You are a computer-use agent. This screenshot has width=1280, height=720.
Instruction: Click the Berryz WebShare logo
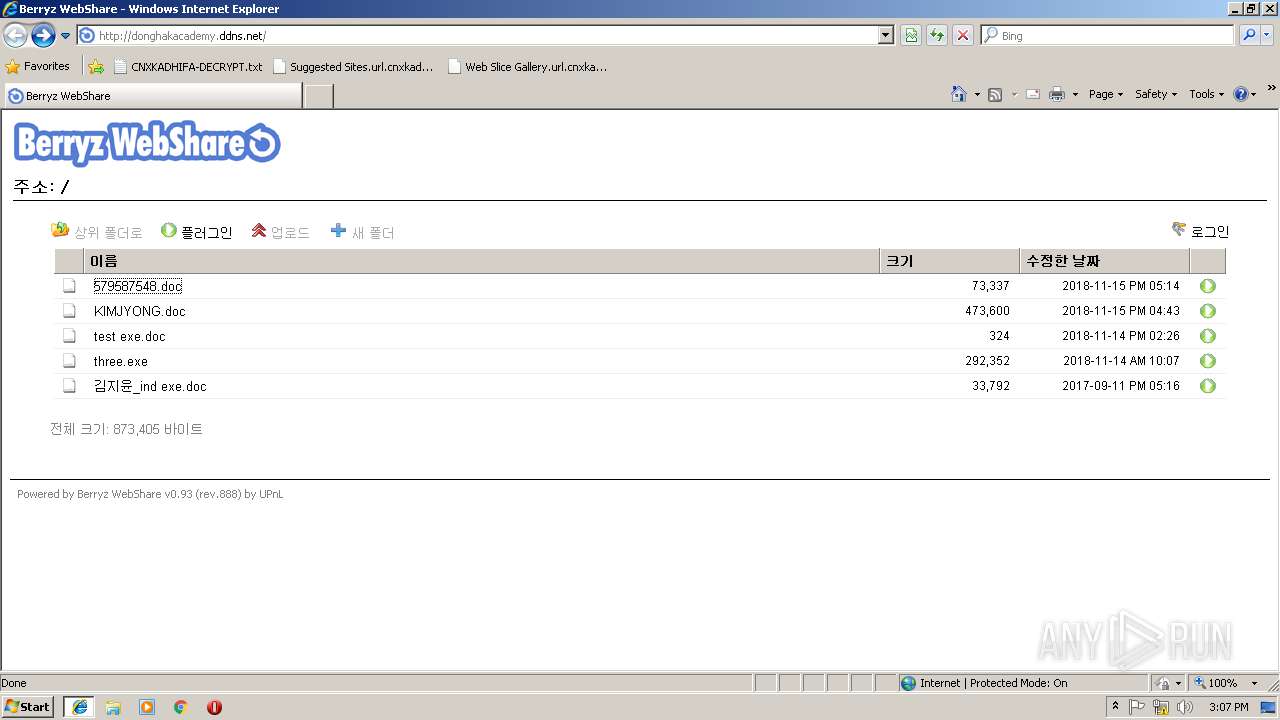[x=147, y=144]
